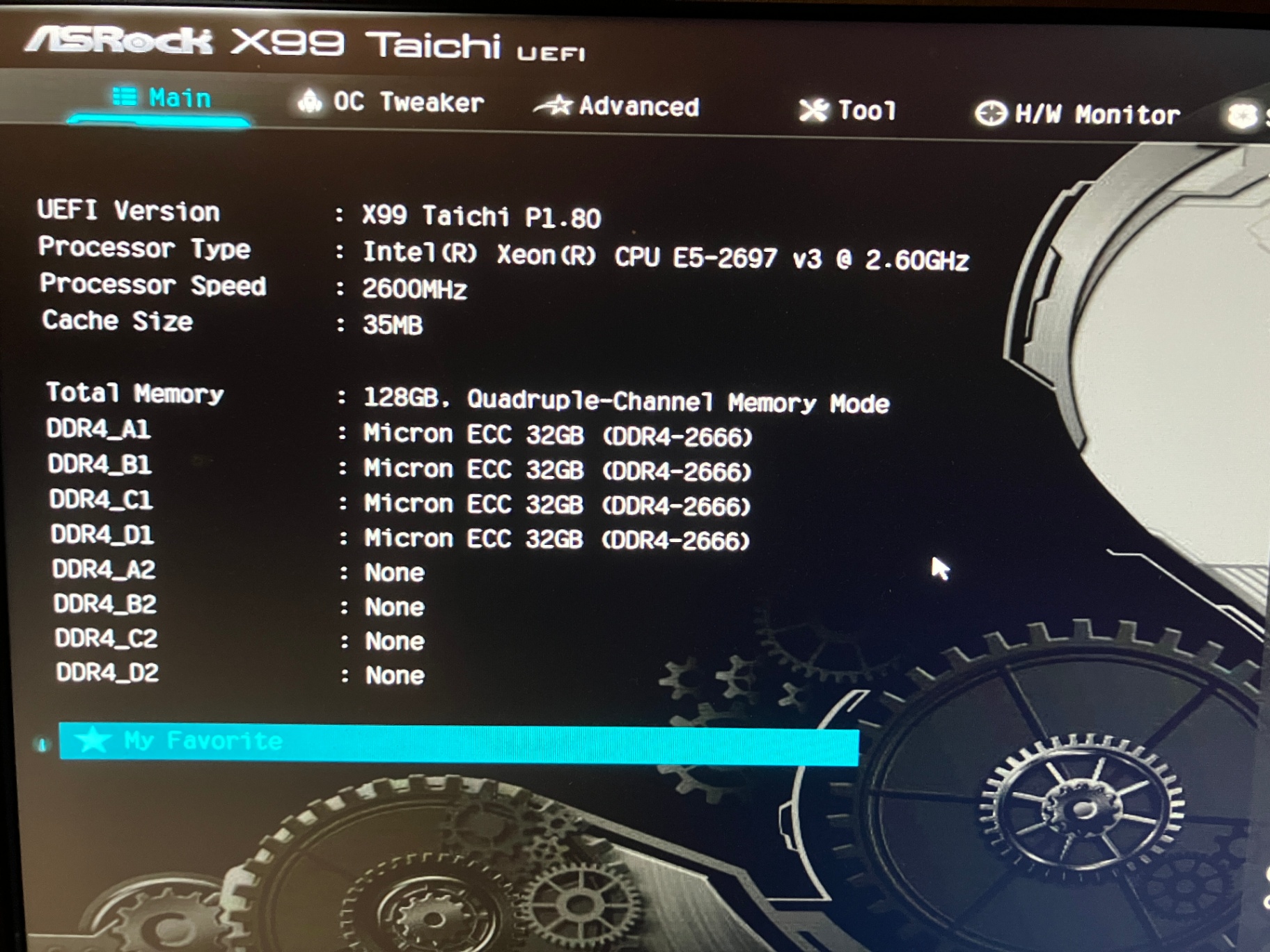Click the partially visible icon right of H/W Monitor
This screenshot has width=1270, height=952.
1244,116
